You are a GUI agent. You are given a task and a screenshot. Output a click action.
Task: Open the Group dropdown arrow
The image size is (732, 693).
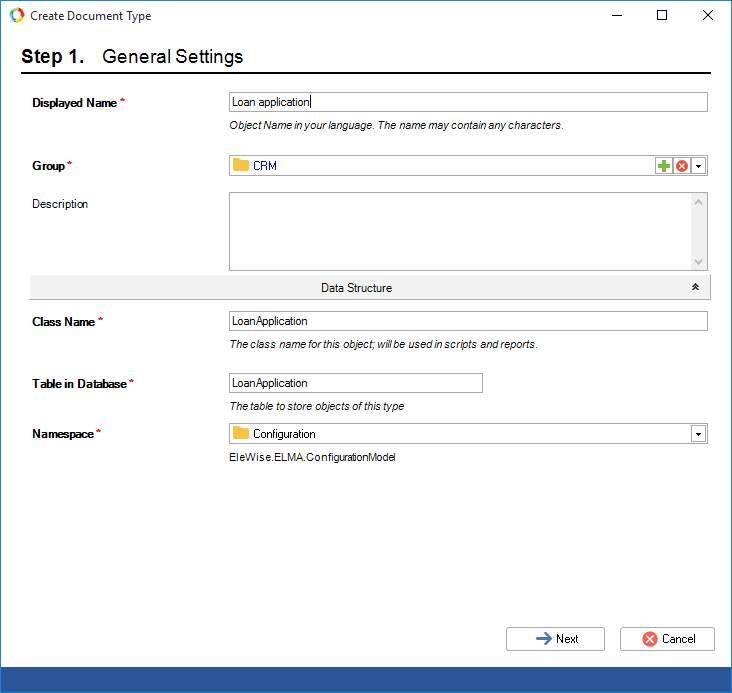pyautogui.click(x=699, y=166)
